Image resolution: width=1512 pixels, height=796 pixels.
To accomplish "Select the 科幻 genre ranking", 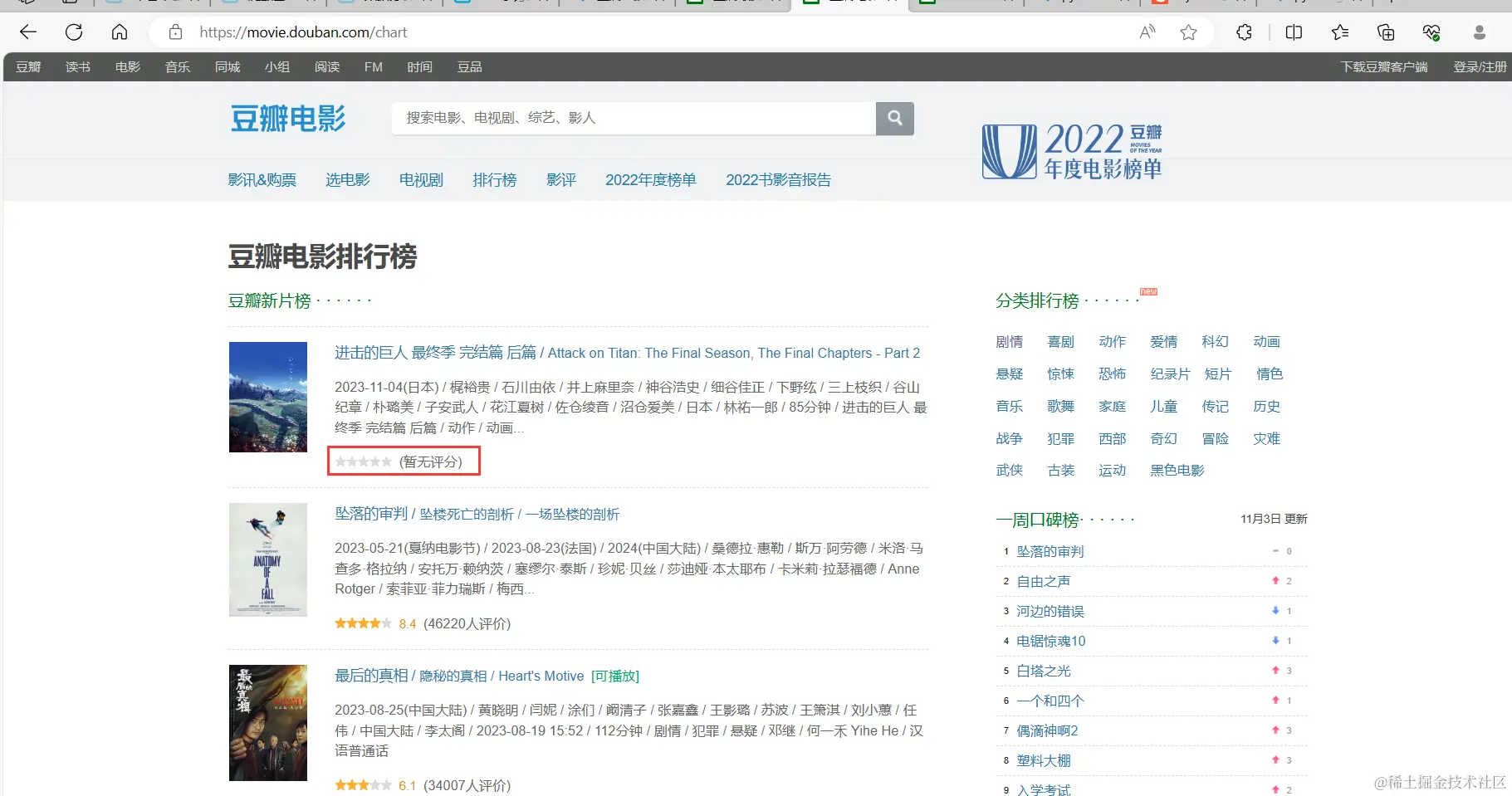I will pos(1216,342).
